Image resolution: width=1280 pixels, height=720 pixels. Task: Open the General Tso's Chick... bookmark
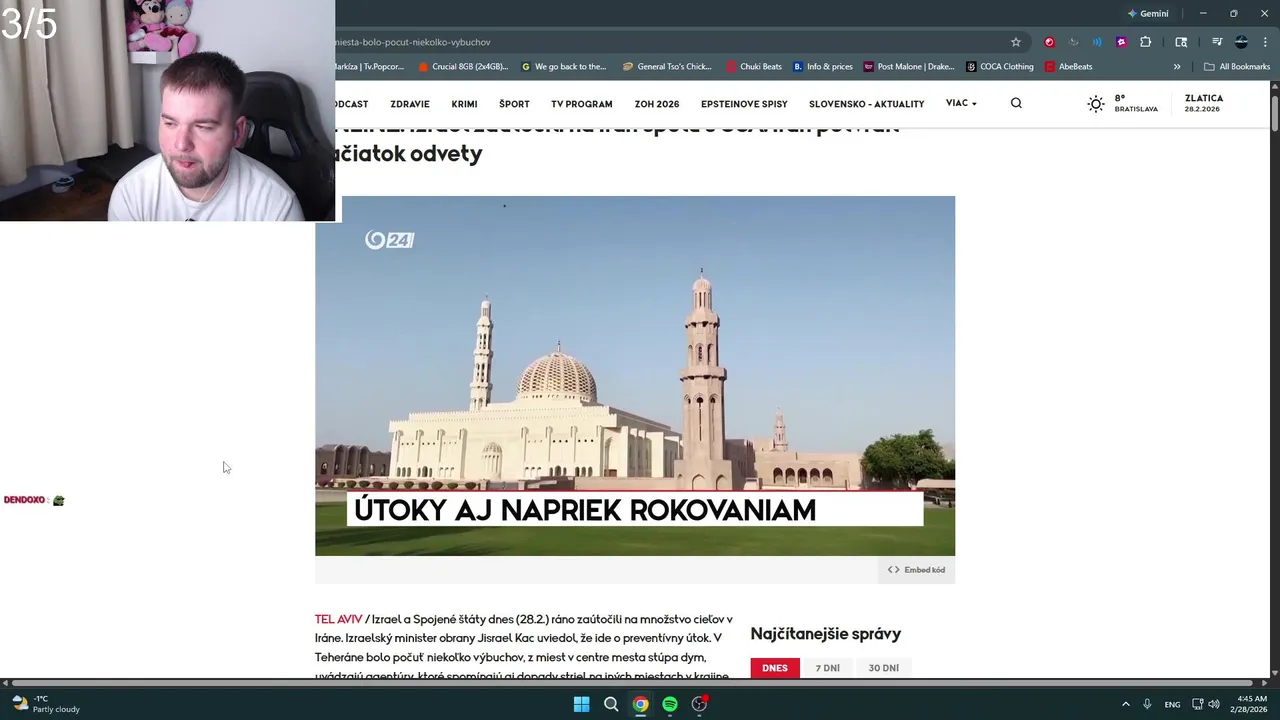click(x=667, y=67)
